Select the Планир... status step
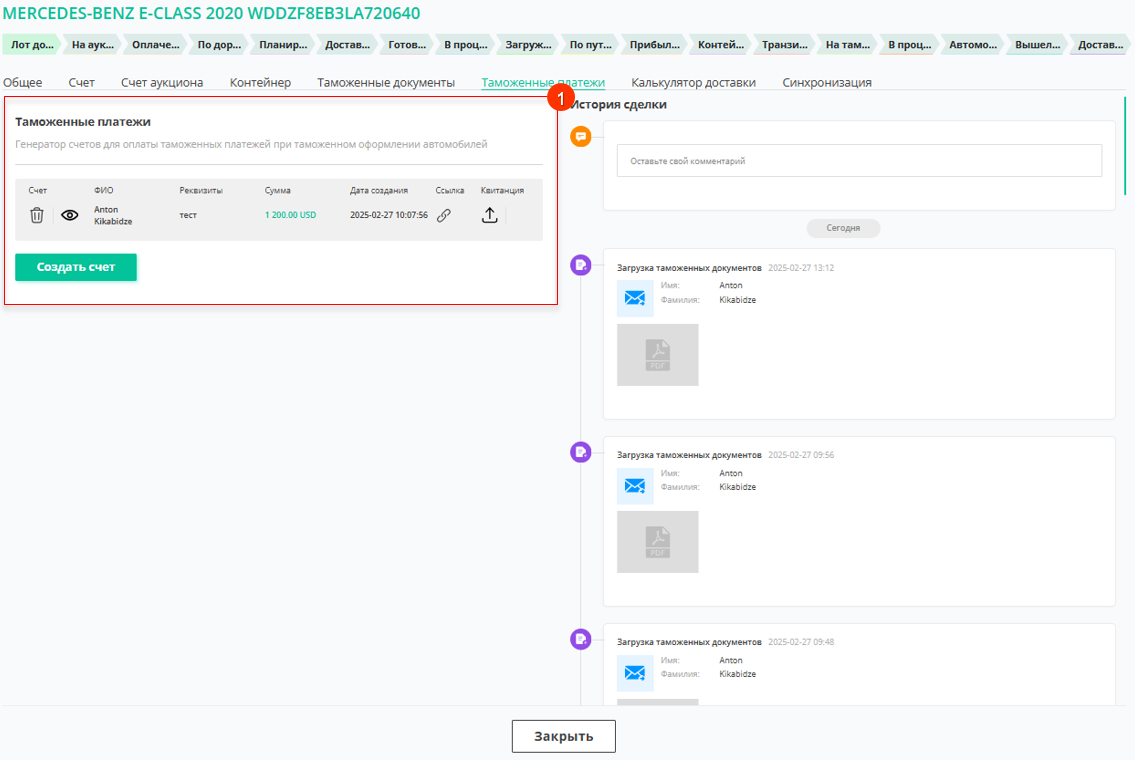 (x=283, y=45)
